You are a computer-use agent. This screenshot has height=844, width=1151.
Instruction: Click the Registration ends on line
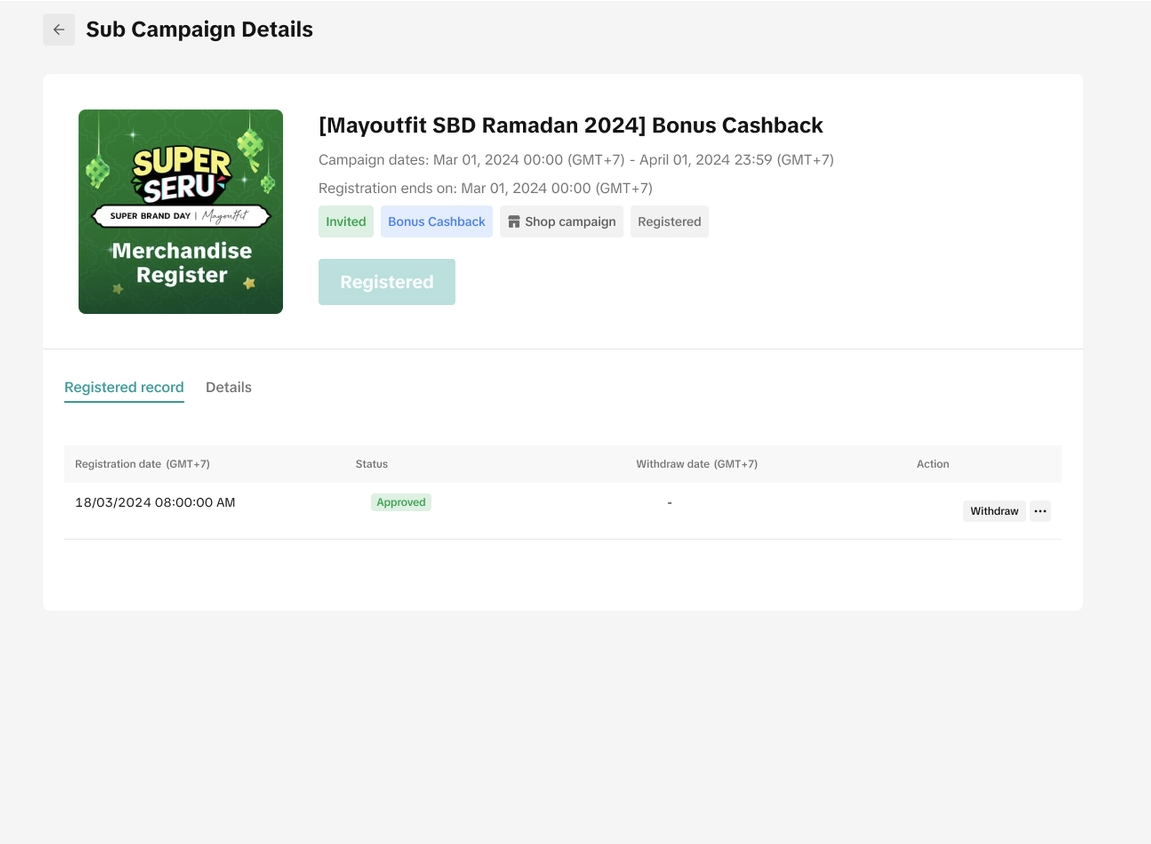click(x=485, y=189)
